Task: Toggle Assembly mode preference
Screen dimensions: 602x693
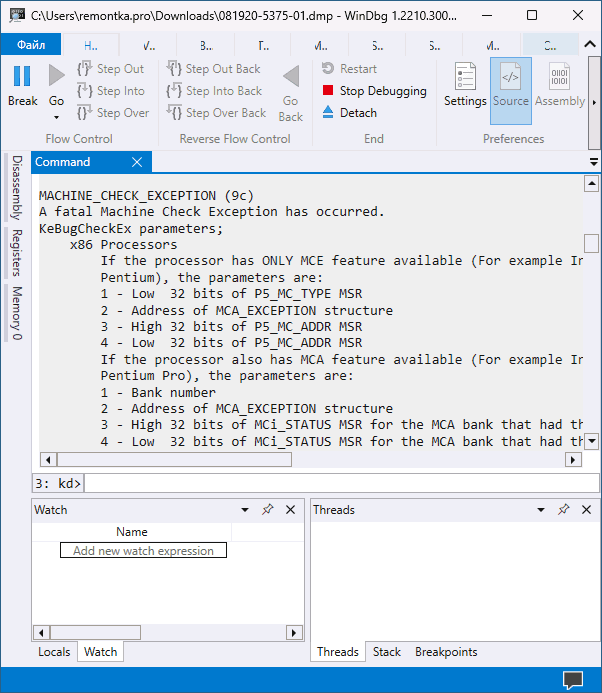Action: (x=560, y=85)
